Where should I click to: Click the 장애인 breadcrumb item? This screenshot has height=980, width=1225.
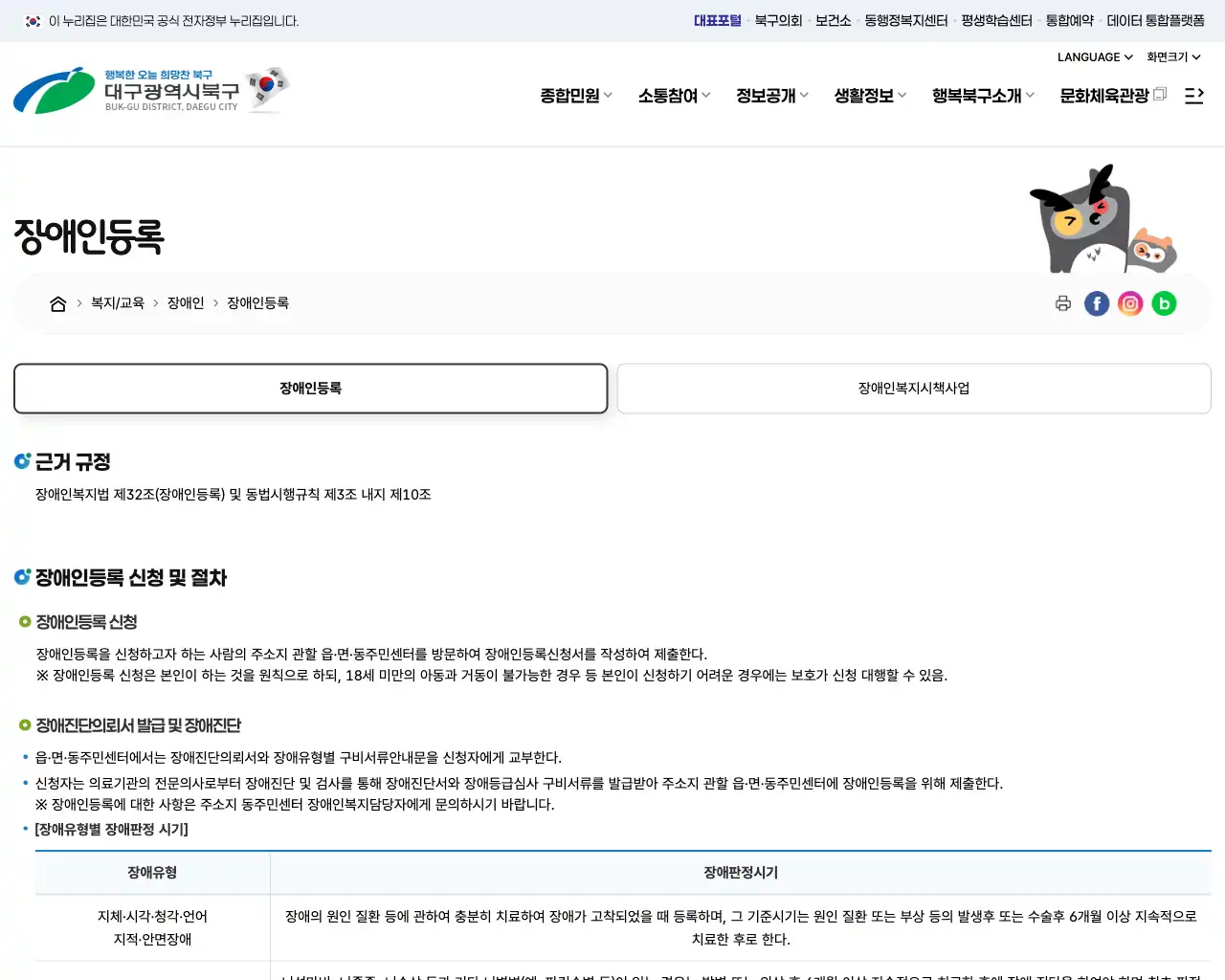click(186, 303)
